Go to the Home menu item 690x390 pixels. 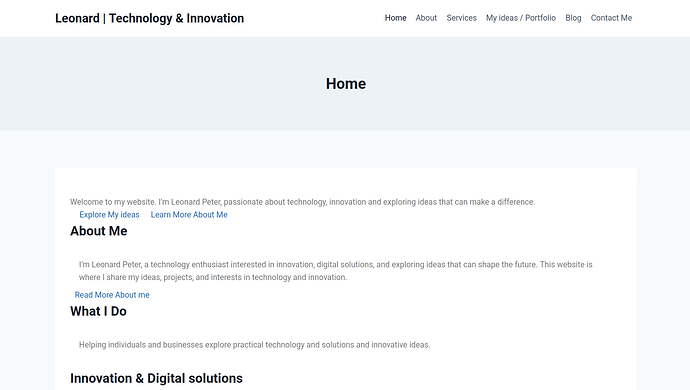tap(396, 18)
